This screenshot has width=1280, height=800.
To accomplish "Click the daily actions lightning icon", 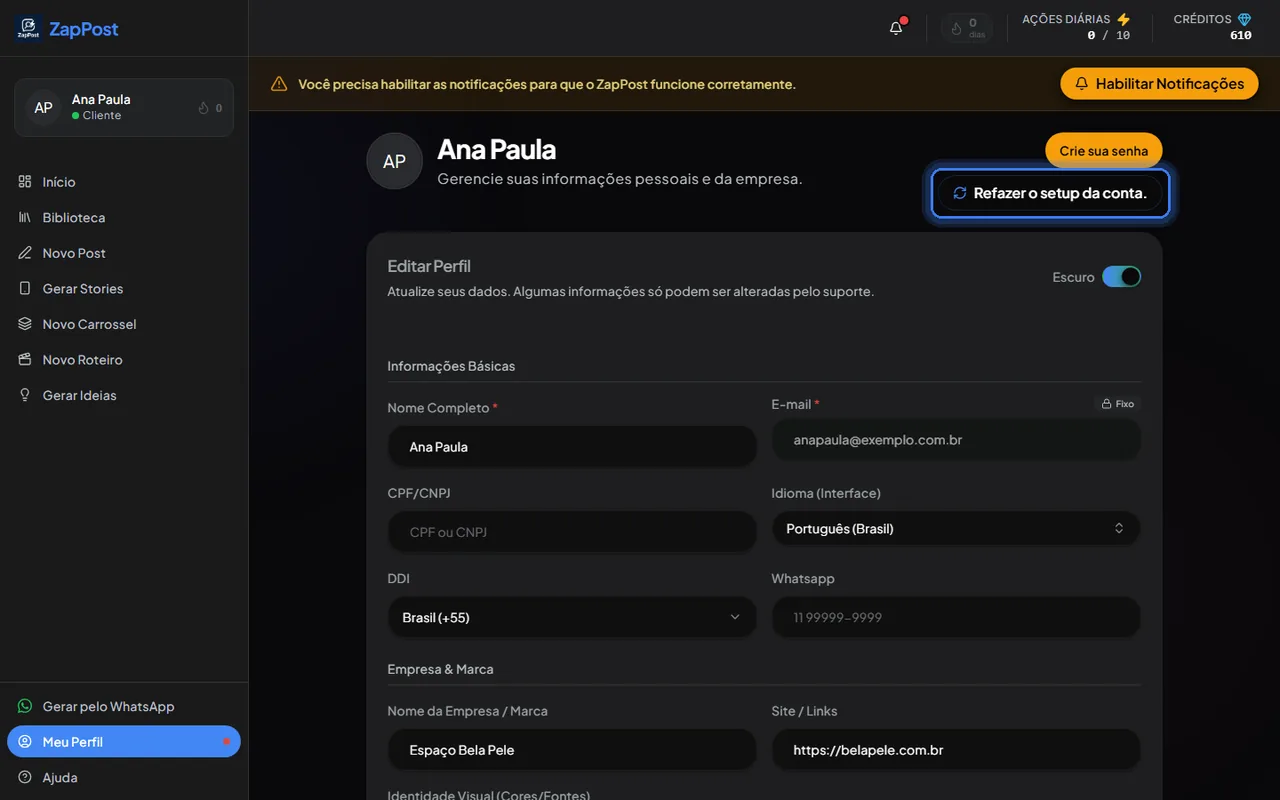I will tap(1123, 19).
